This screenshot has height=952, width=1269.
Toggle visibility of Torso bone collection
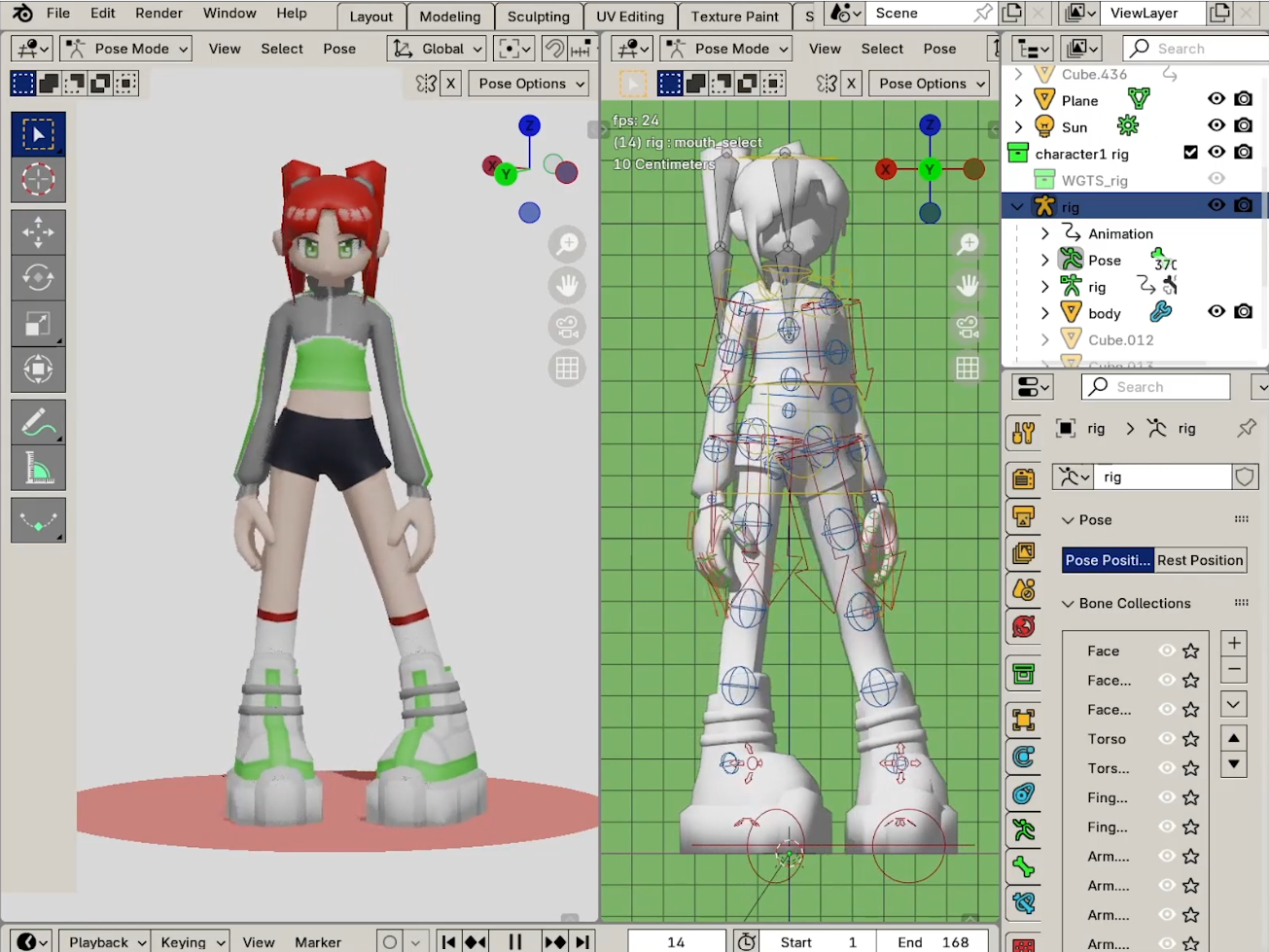pos(1166,739)
